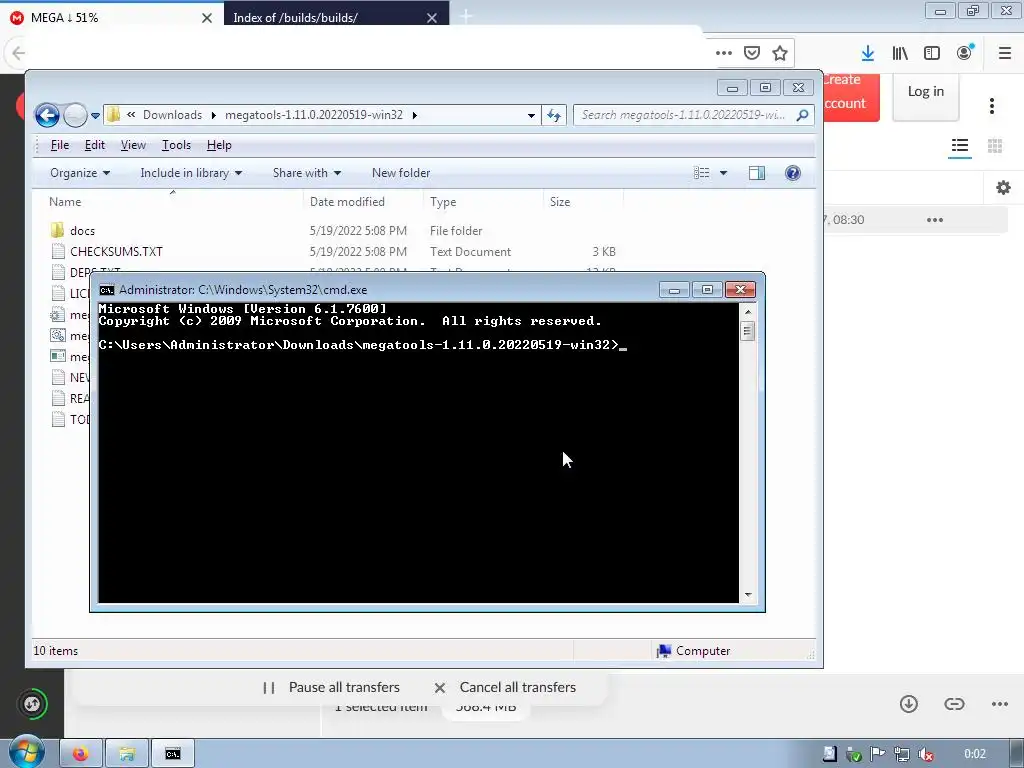This screenshot has width=1024, height=768.
Task: Open the MEGA settings gear icon
Action: (x=1003, y=188)
